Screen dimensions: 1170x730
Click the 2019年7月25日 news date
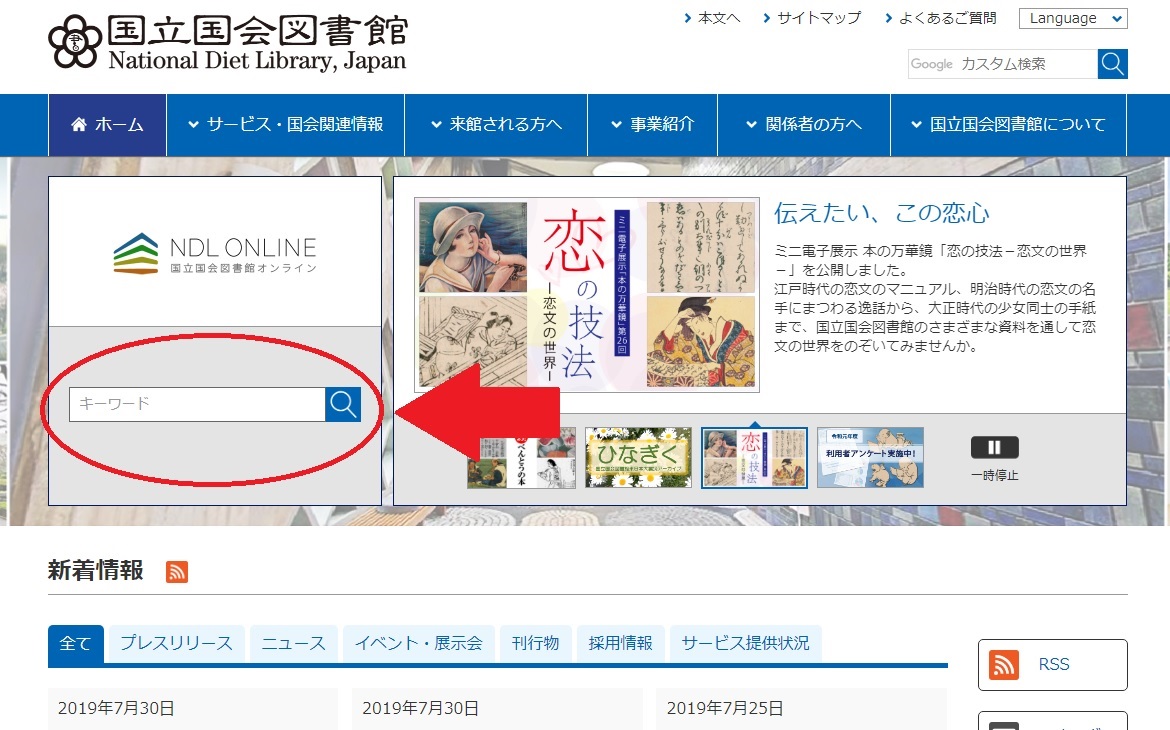[x=725, y=708]
